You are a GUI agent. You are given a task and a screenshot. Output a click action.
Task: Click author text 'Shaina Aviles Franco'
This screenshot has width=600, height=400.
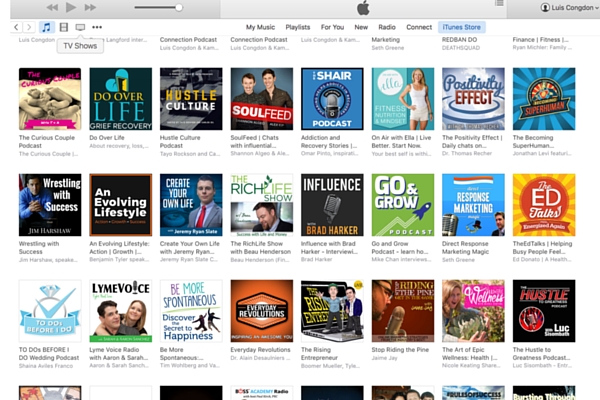click(x=46, y=366)
